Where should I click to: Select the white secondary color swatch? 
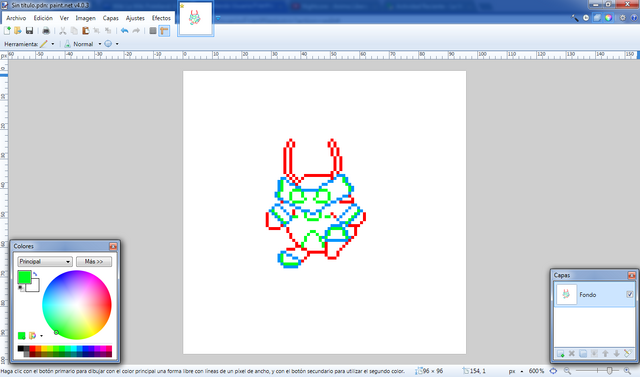[x=35, y=286]
